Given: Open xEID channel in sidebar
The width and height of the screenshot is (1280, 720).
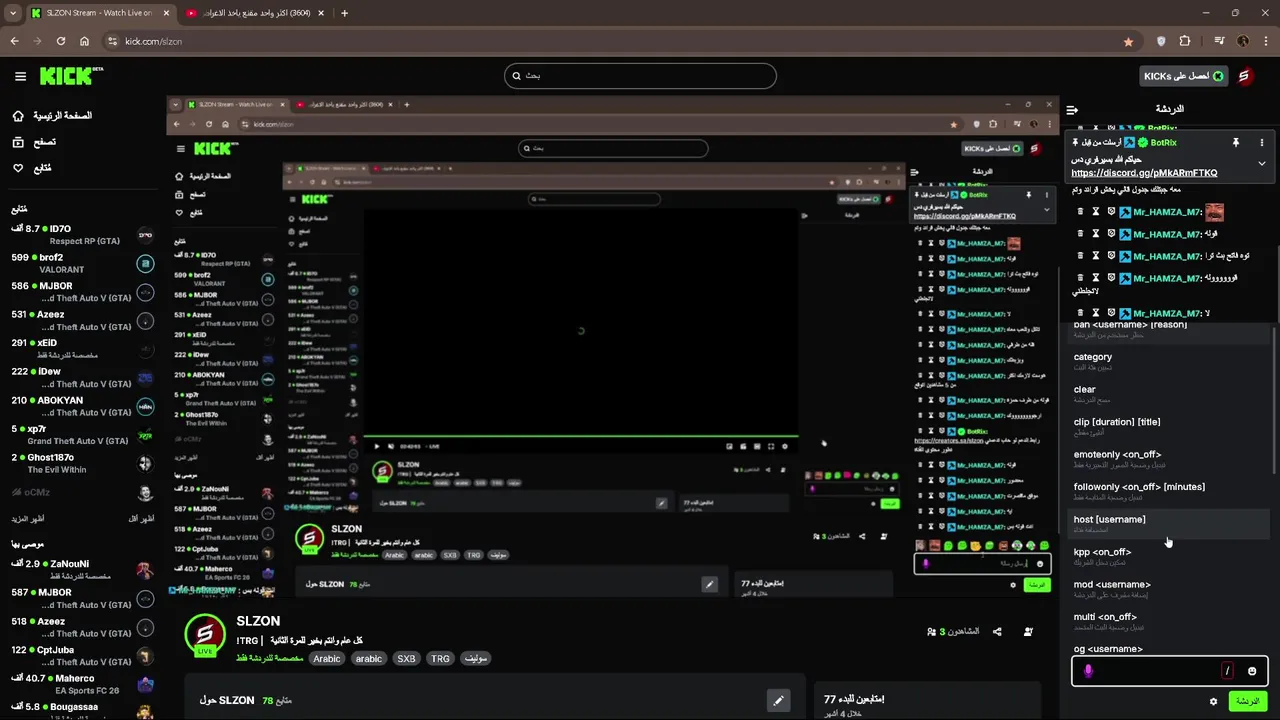Looking at the screenshot, I should 82,349.
